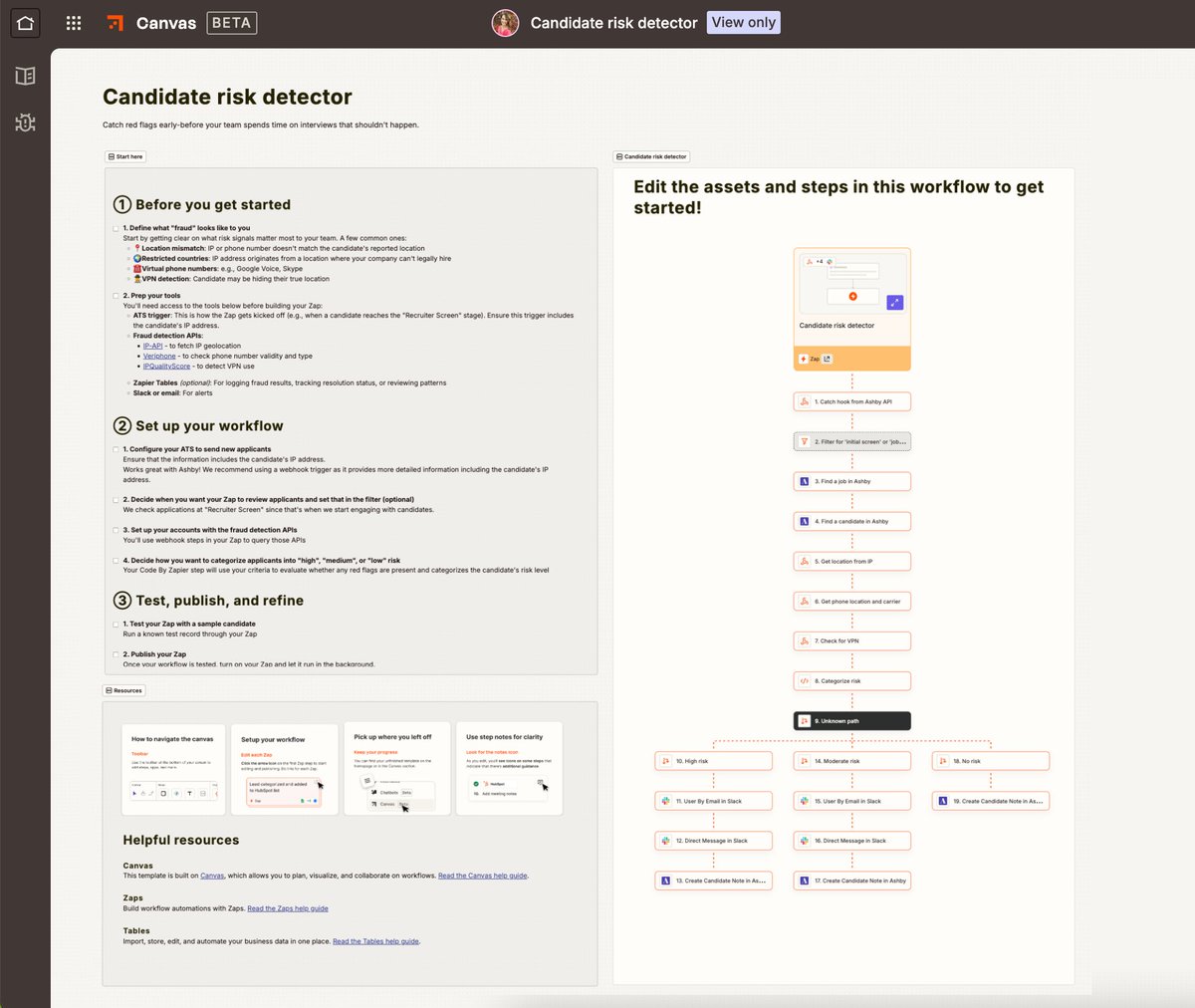Check the 'Prep your tools' checkbox

pos(116,296)
